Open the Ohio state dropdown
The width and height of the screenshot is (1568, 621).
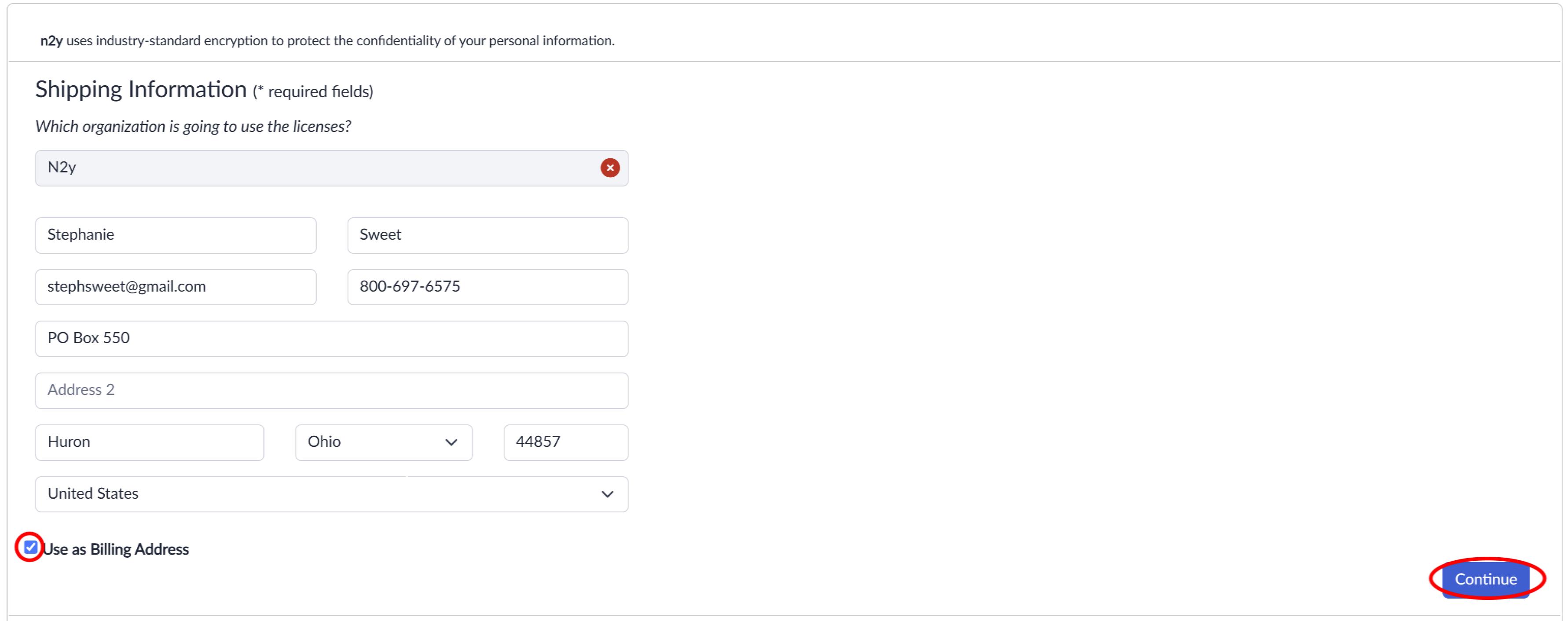point(384,442)
